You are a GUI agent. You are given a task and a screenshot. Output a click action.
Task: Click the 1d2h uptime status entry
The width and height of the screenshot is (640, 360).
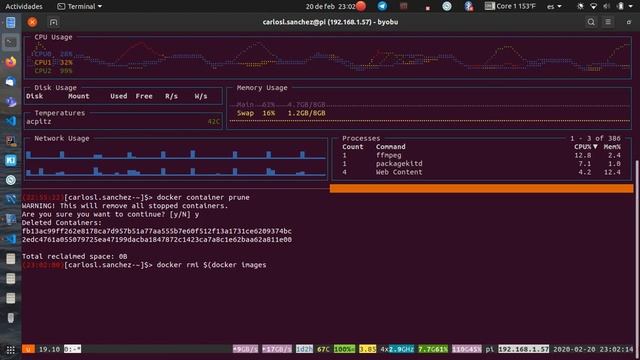pyautogui.click(x=304, y=349)
